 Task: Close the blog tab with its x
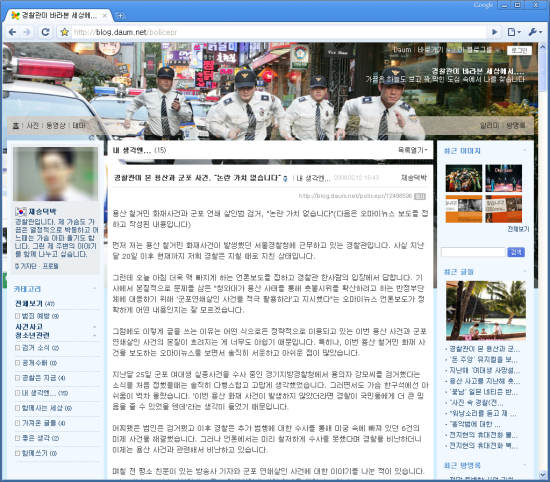click(x=105, y=15)
